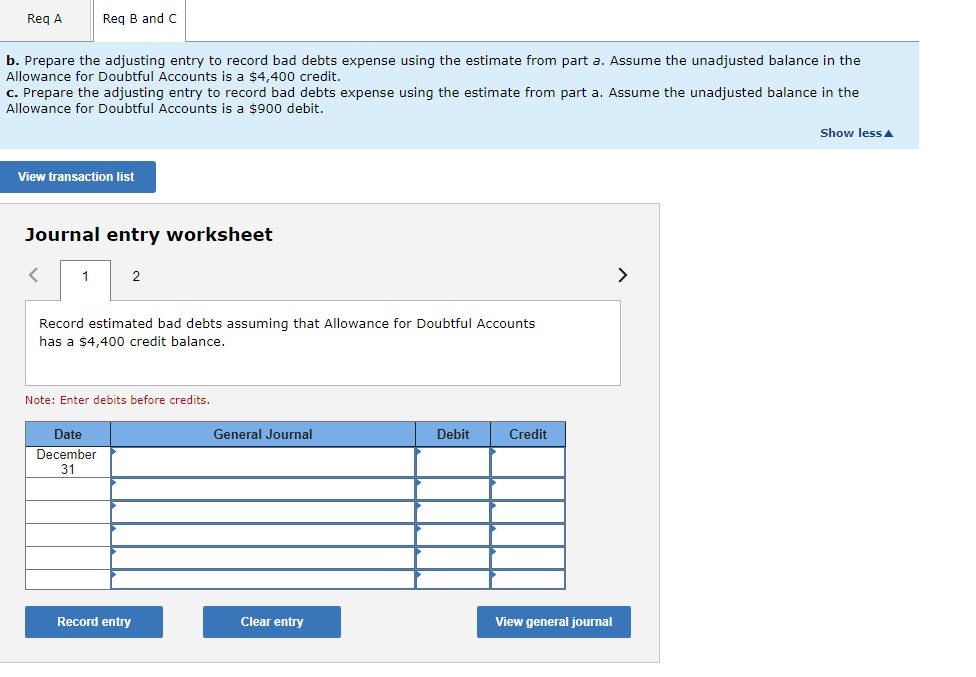The width and height of the screenshot is (976, 677).
Task: Switch to the Req A tab
Action: (x=46, y=18)
